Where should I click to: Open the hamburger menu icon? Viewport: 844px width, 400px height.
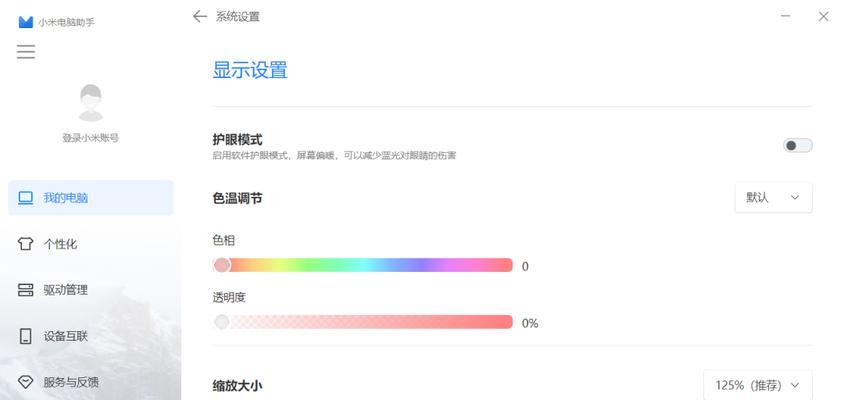point(26,52)
